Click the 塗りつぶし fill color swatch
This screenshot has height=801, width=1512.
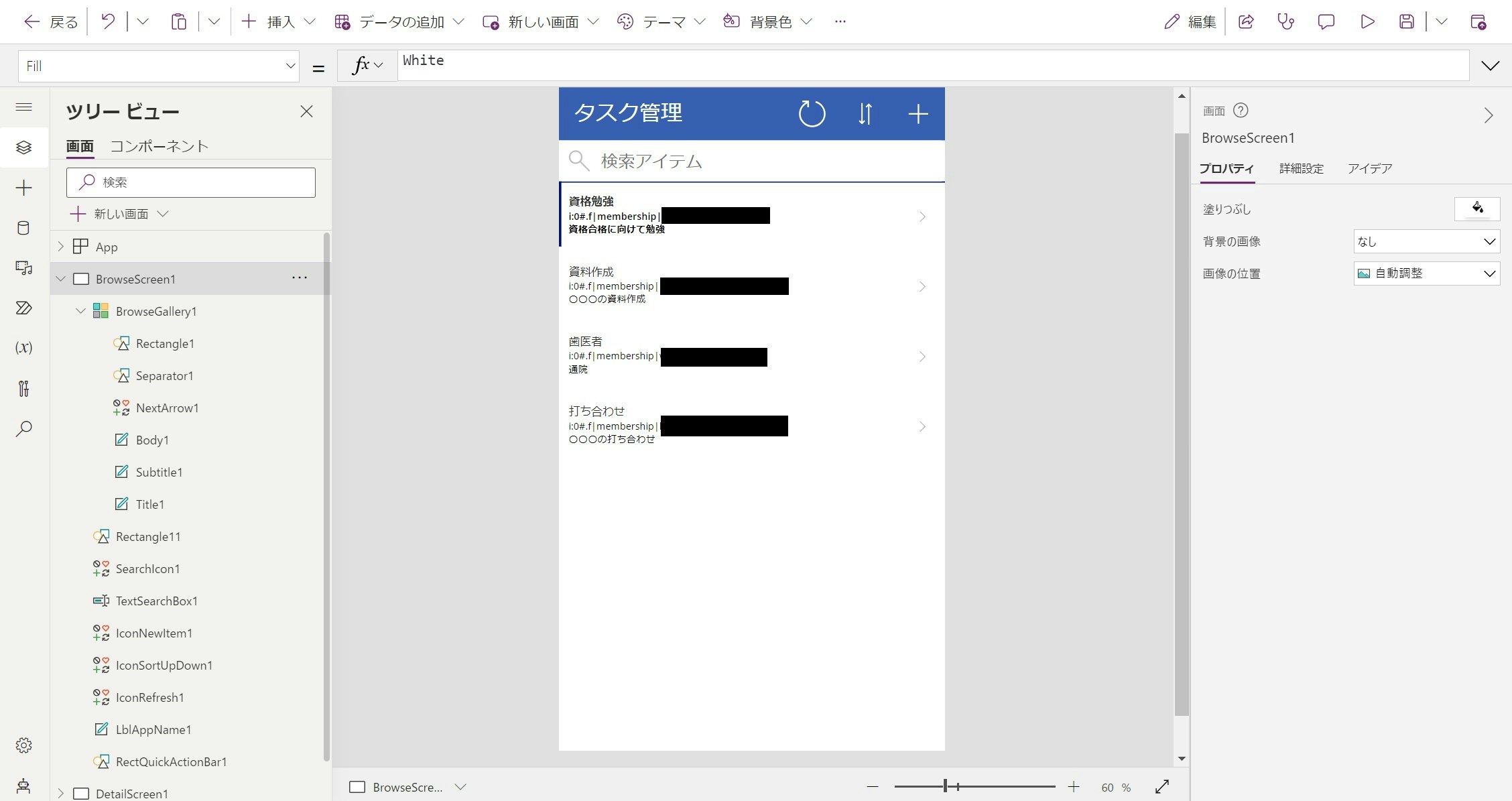pyautogui.click(x=1476, y=209)
